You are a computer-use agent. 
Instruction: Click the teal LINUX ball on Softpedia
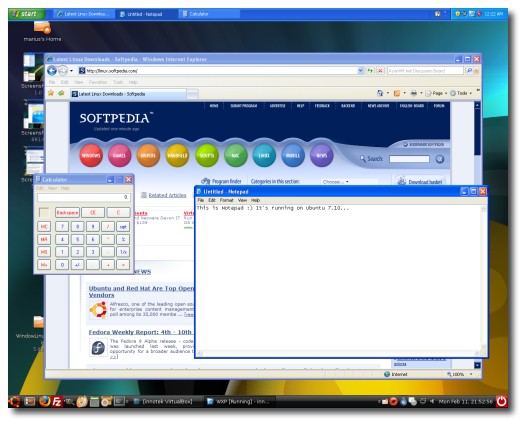[264, 155]
